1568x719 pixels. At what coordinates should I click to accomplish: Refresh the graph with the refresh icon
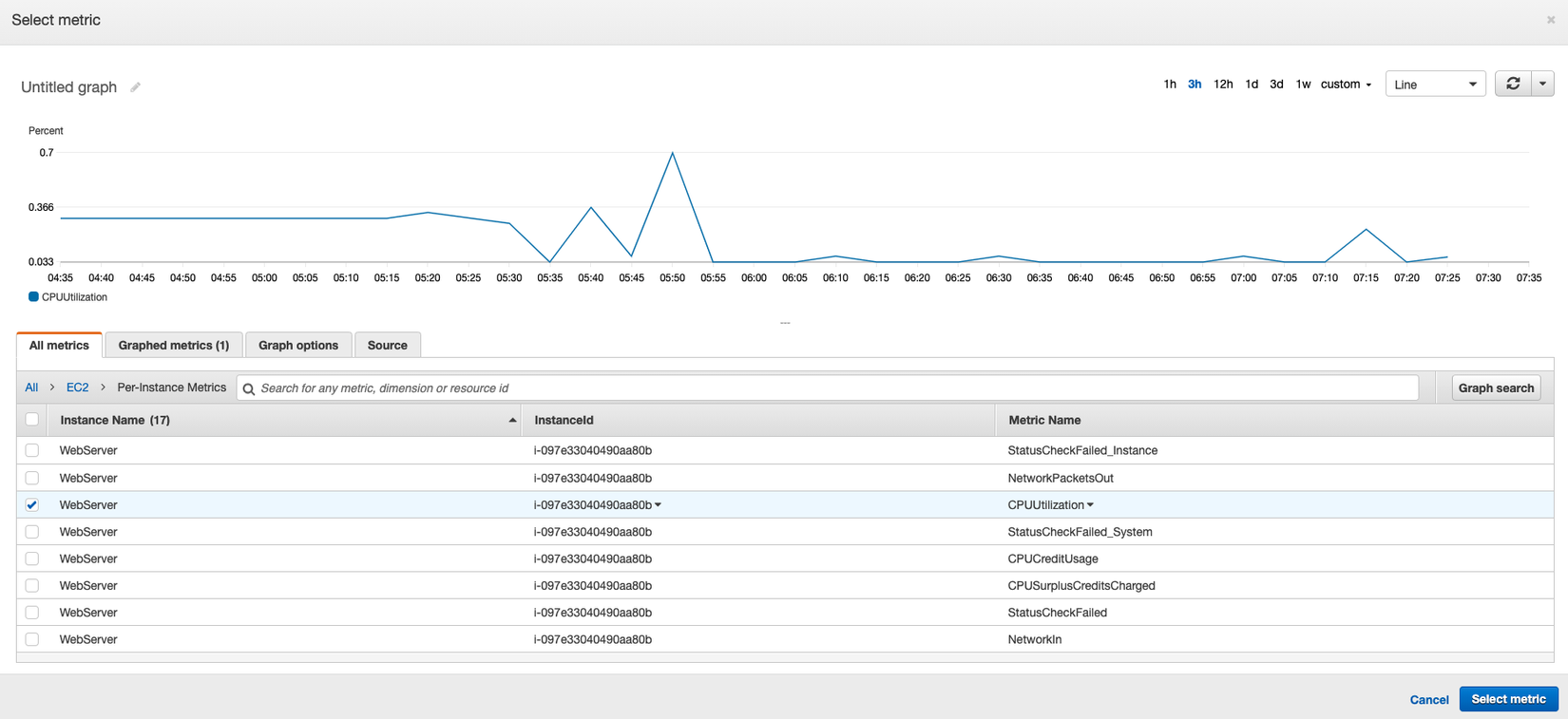pyautogui.click(x=1513, y=85)
